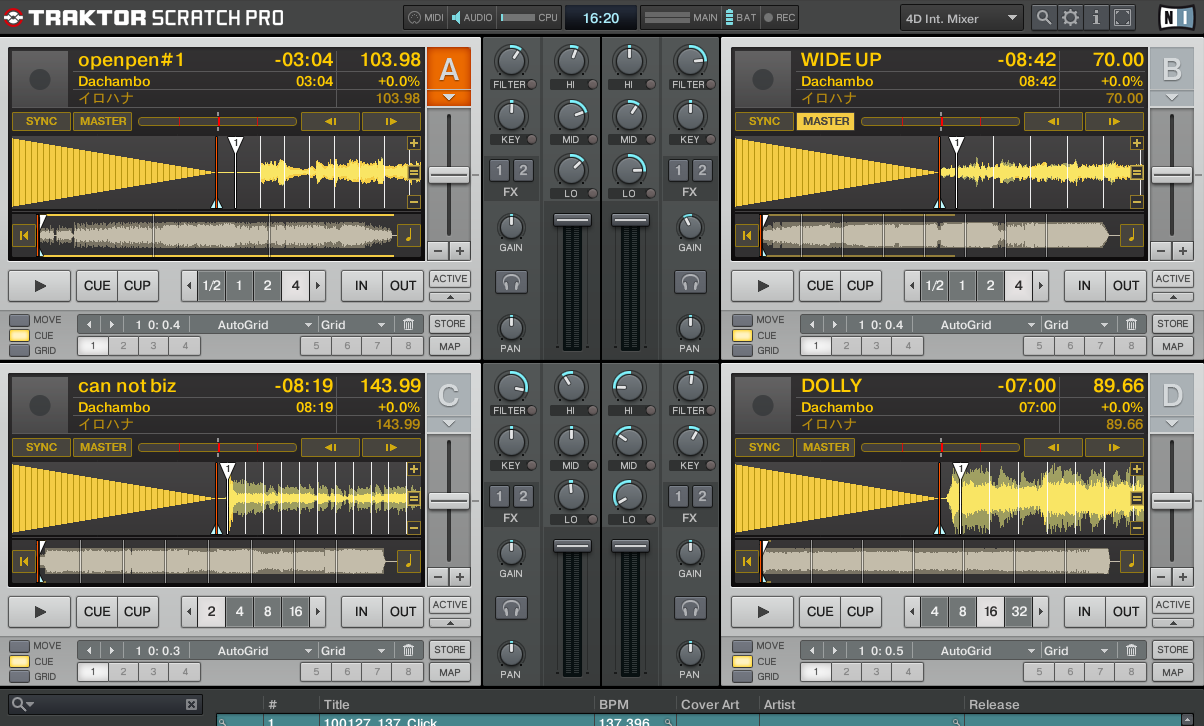Zoom out of Deck C's waveform
The width and height of the screenshot is (1204, 726).
click(x=414, y=528)
